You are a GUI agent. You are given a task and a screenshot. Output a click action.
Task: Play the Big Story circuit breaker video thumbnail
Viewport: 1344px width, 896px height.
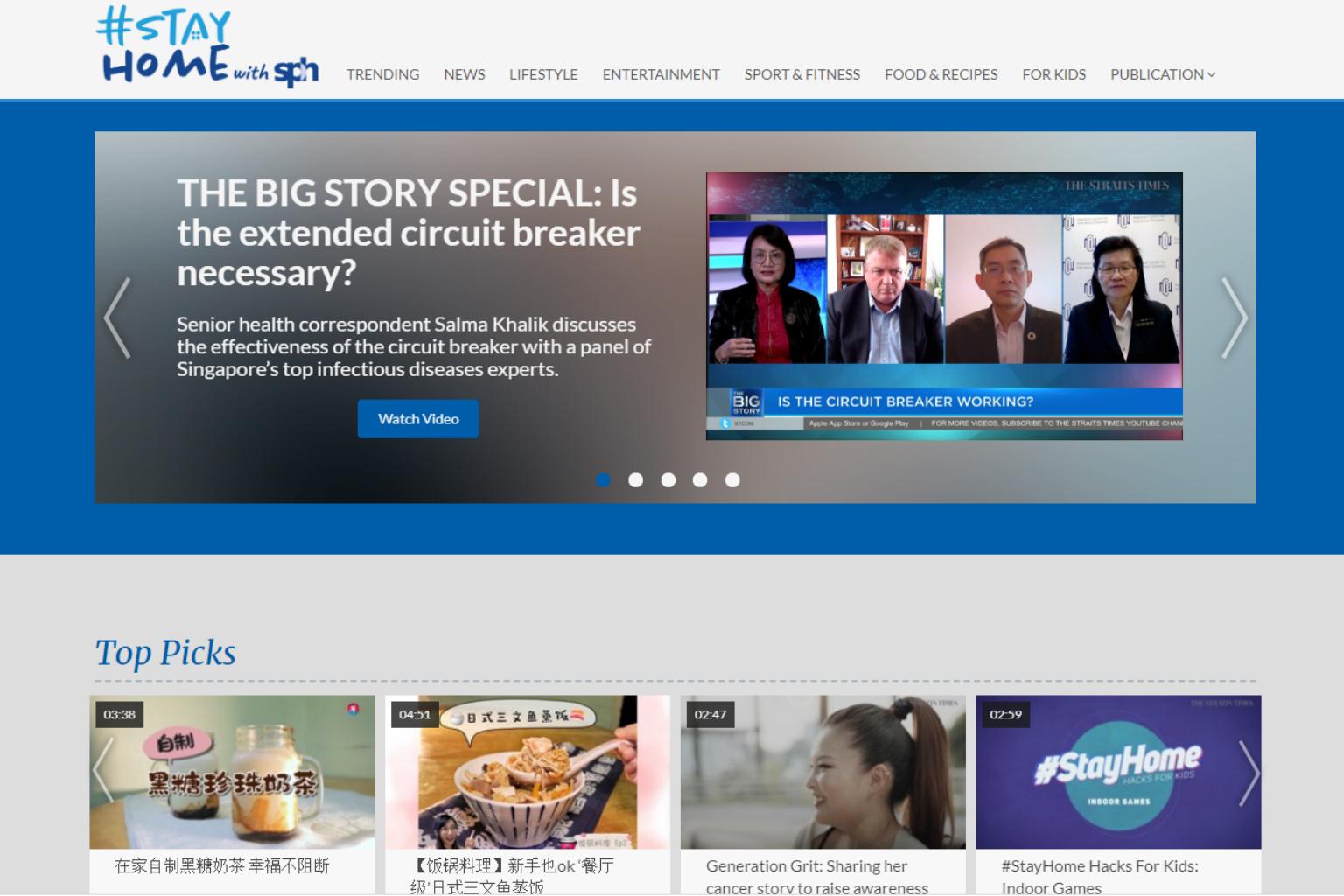[x=944, y=305]
